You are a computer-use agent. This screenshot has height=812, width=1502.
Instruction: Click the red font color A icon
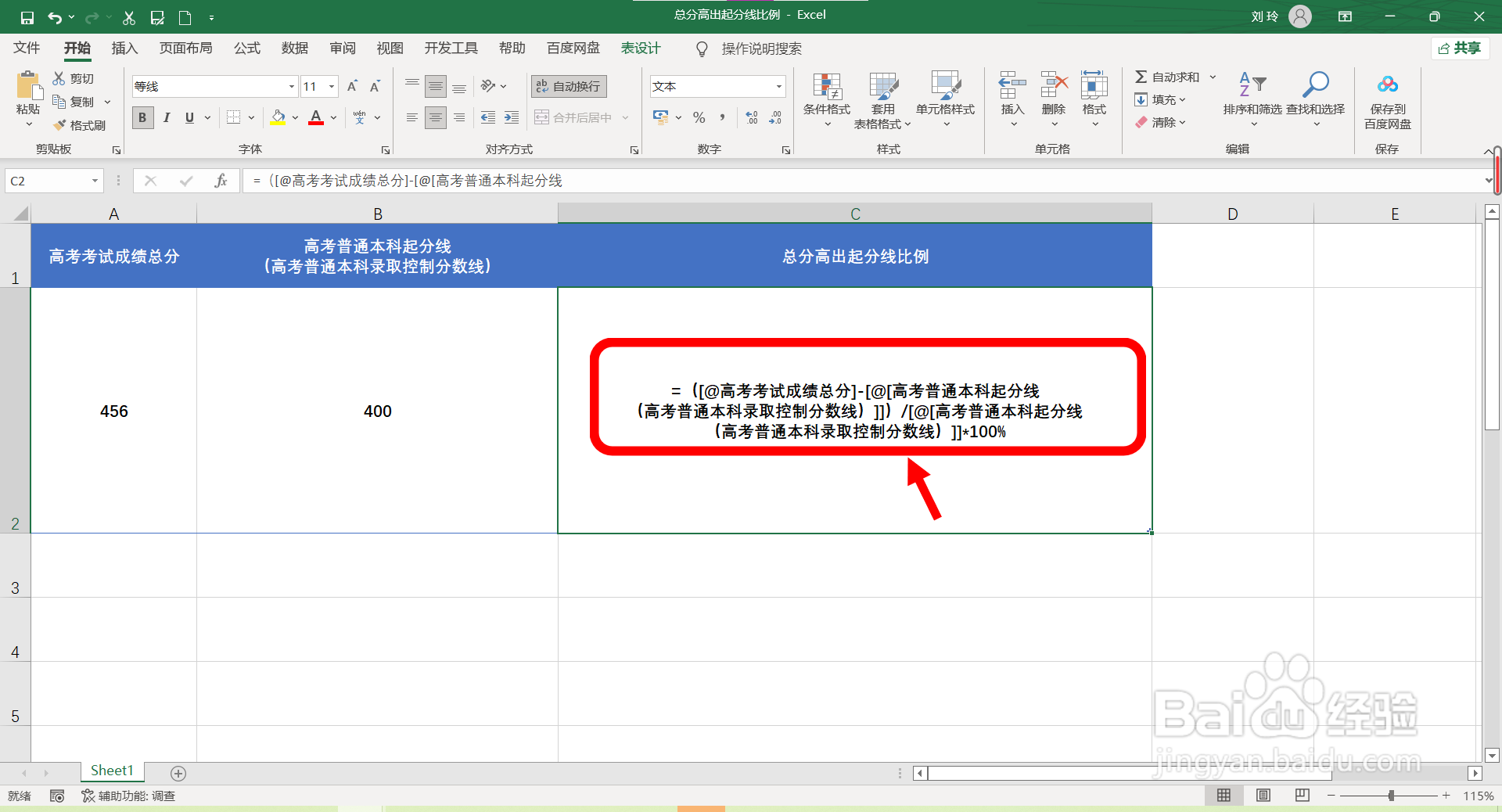tap(316, 117)
